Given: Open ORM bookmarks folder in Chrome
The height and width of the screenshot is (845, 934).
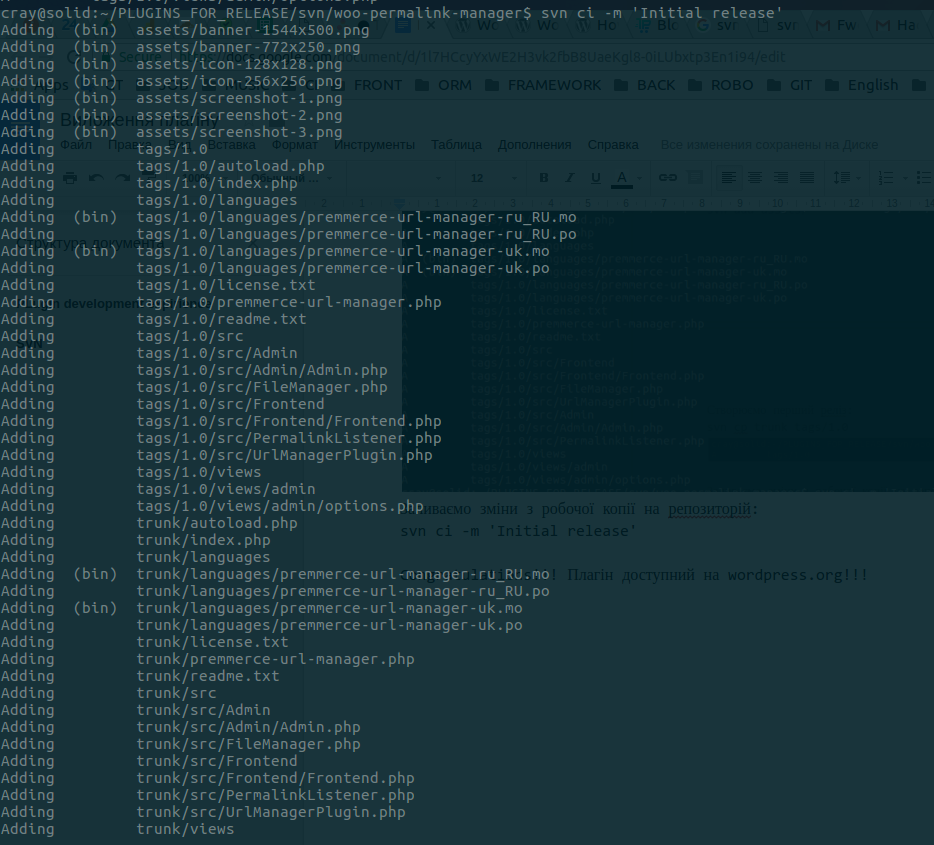Looking at the screenshot, I should click(444, 85).
